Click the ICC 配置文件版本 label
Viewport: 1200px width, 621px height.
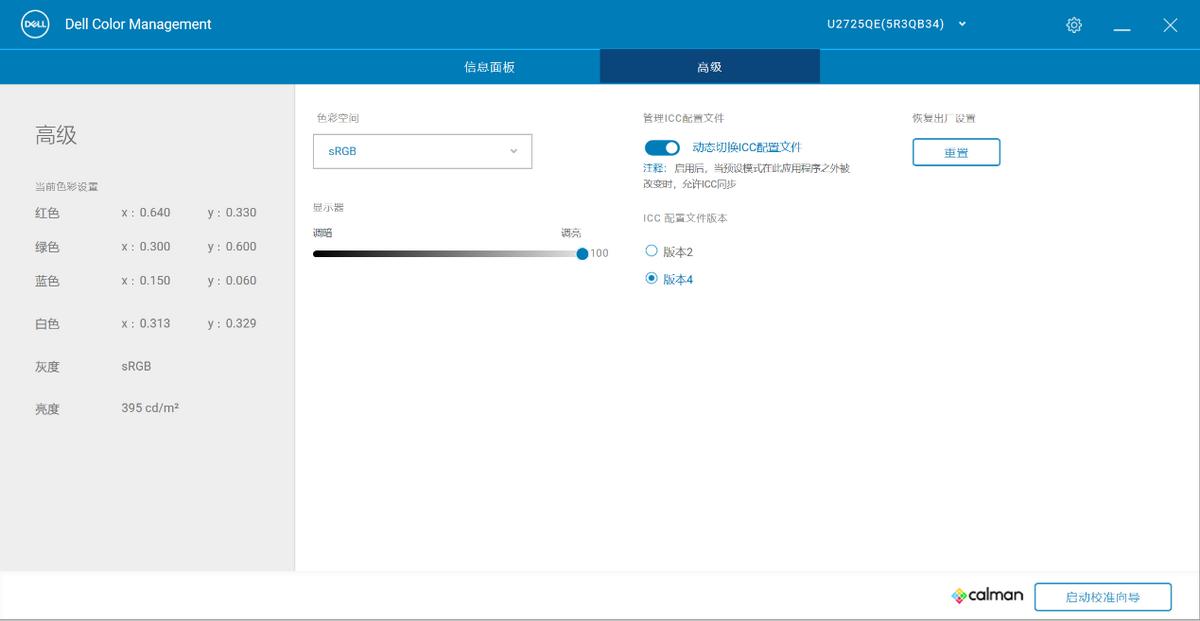point(686,218)
